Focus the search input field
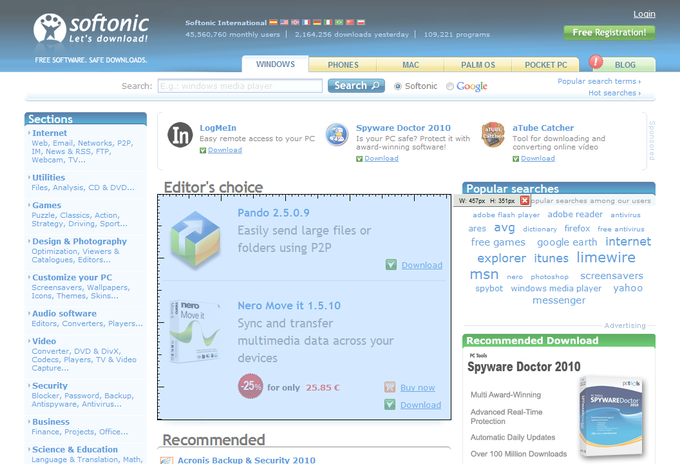 click(x=240, y=86)
